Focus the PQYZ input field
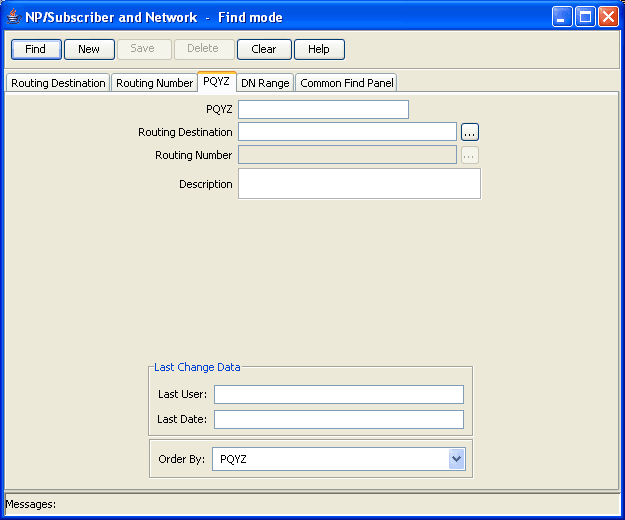625x520 pixels. pos(323,110)
